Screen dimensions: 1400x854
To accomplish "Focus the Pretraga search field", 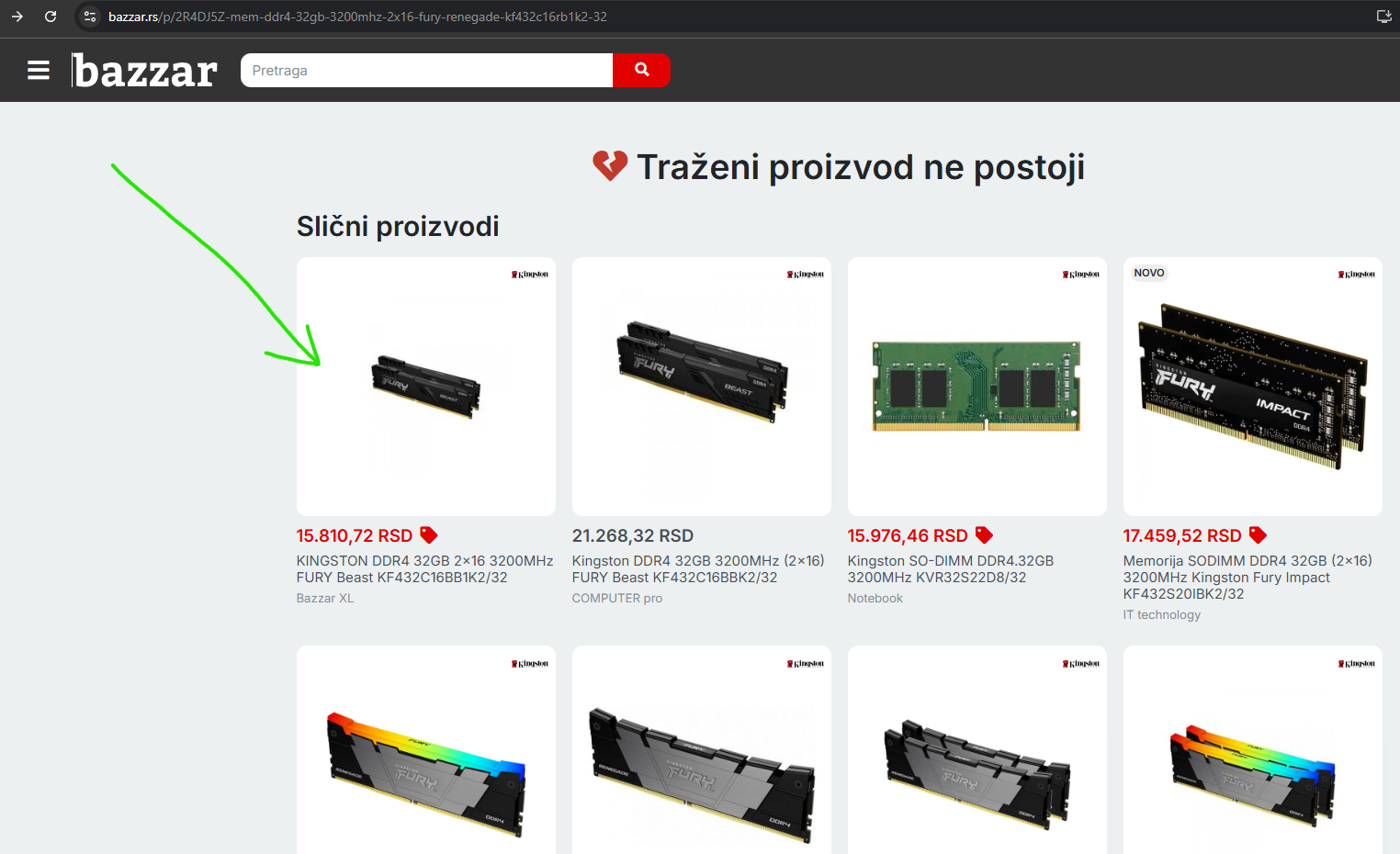I will 426,70.
